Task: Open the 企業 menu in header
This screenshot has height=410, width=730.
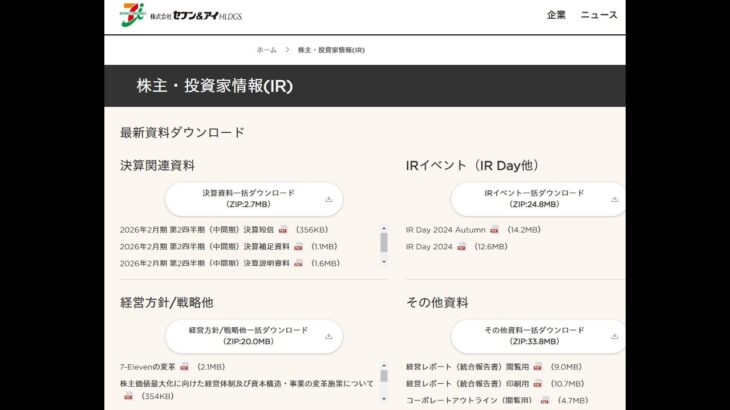Action: click(x=556, y=15)
